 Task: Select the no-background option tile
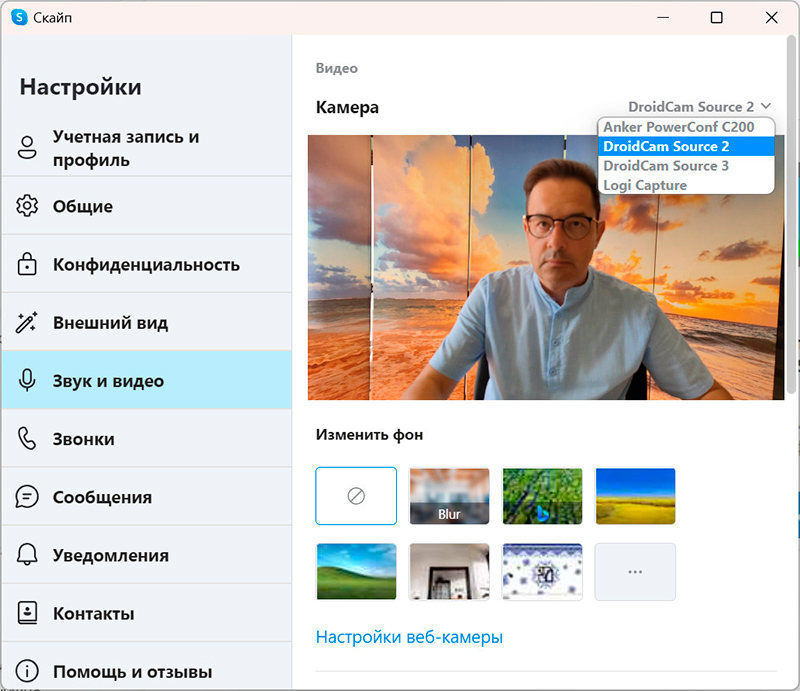(356, 496)
